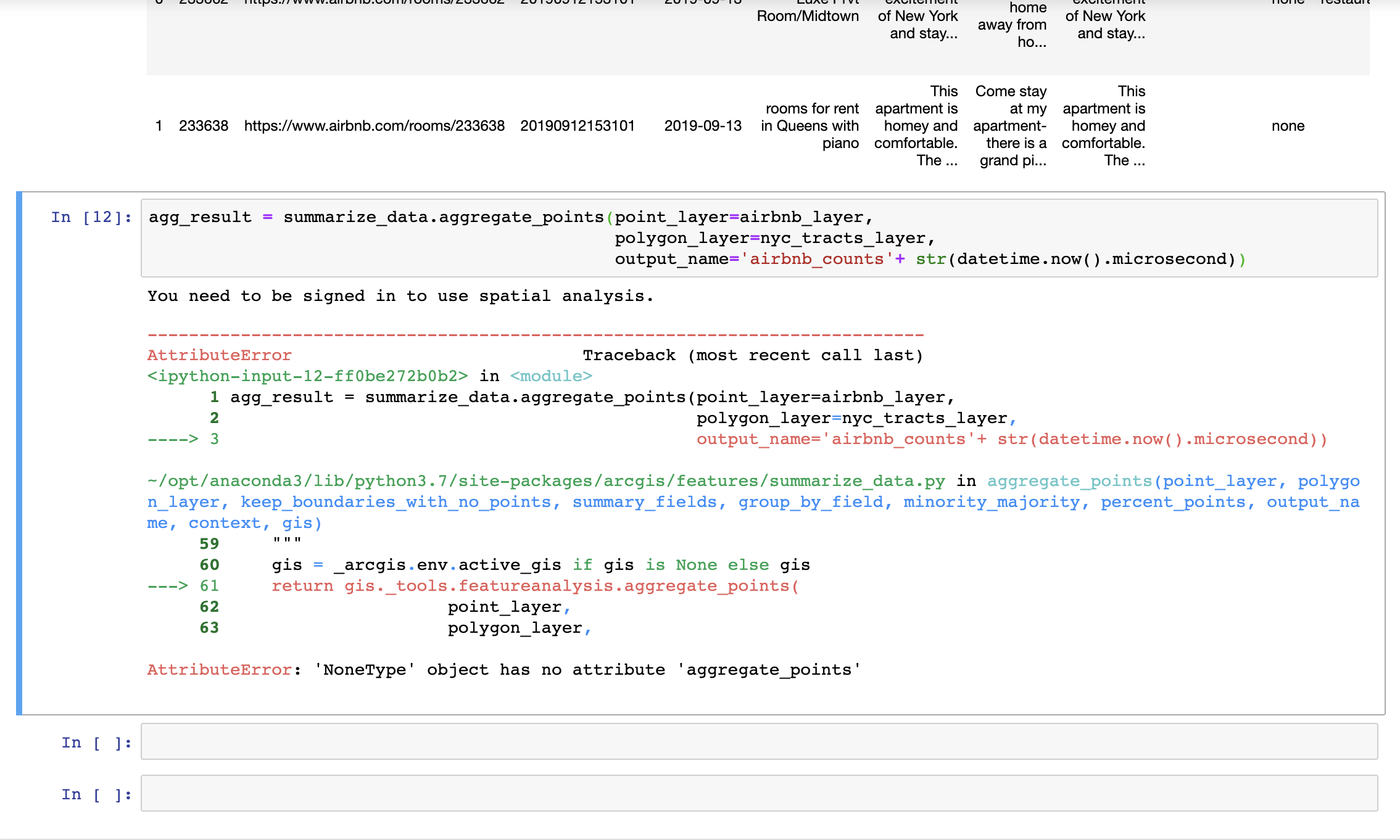Click traceback line 62 'point_layer,'

509,607
